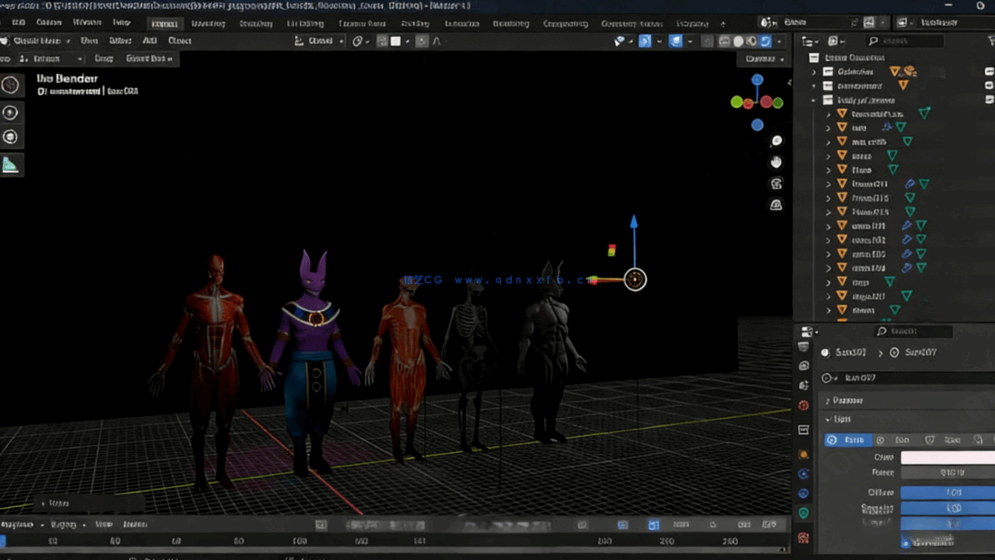Toggle X-ray mode button
Viewport: 995px width, 560px height.
coord(708,41)
